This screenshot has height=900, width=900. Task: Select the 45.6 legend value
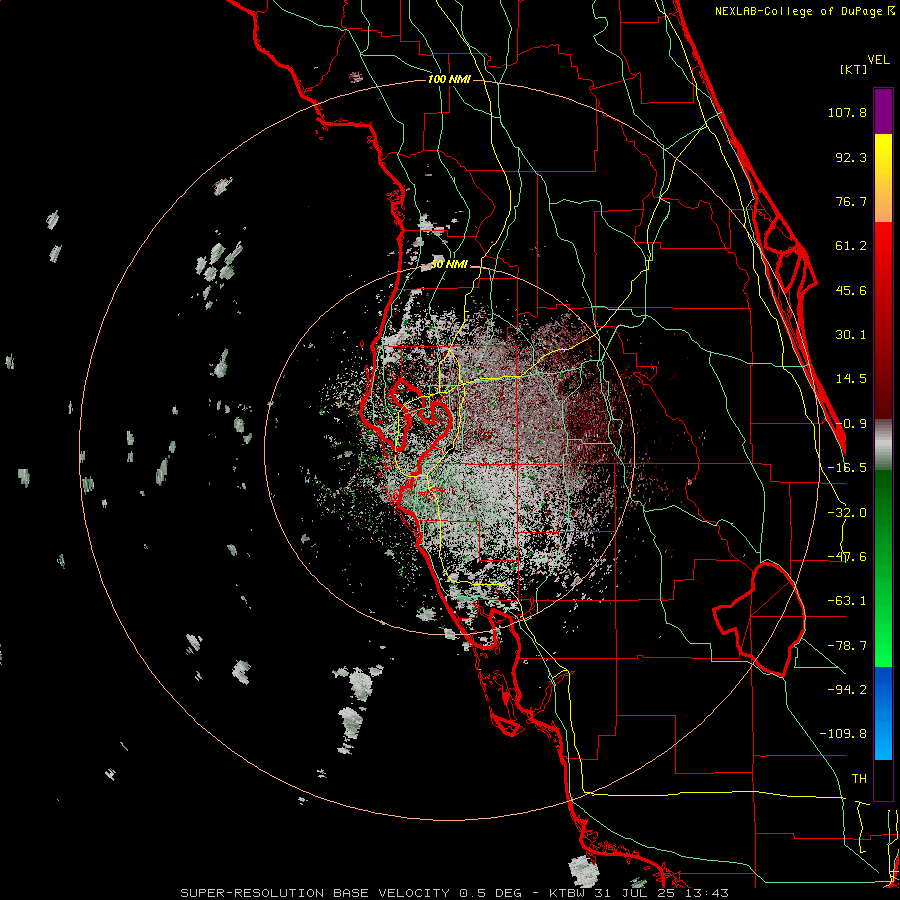tap(851, 290)
